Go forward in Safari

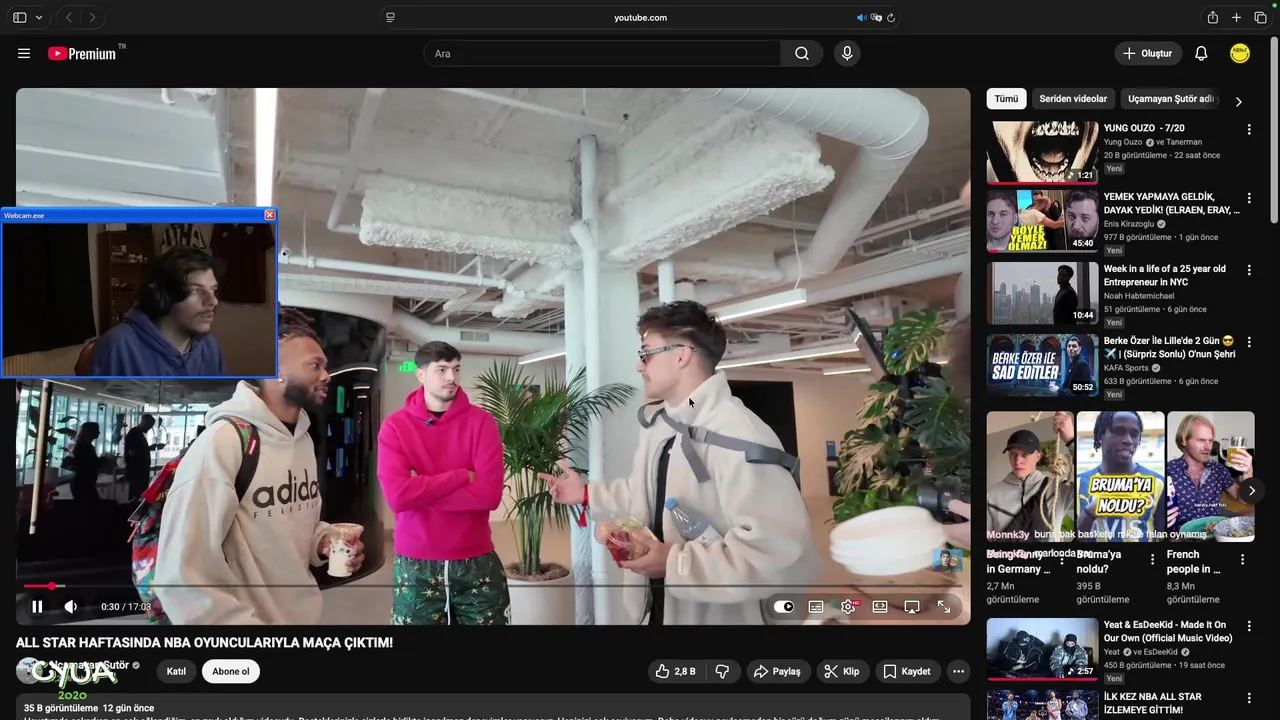click(92, 17)
